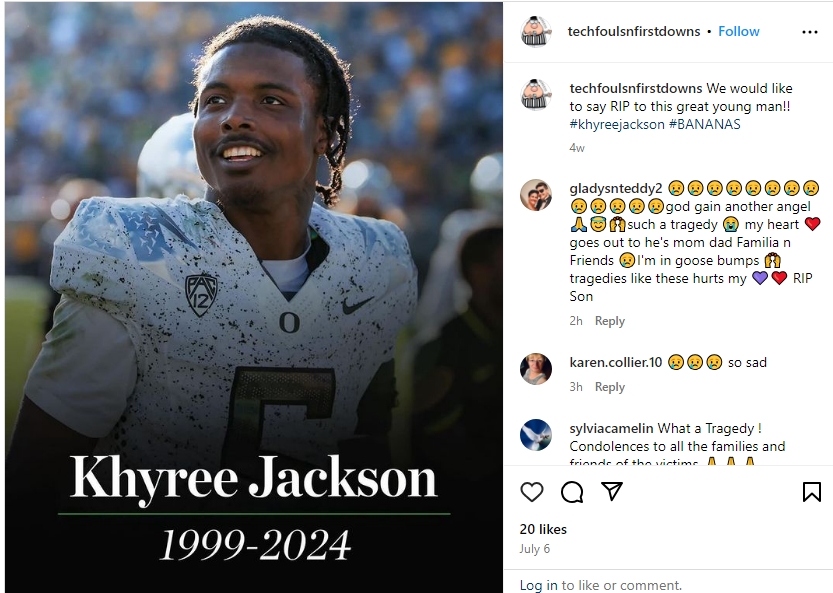This screenshot has width=833, height=593.
Task: Open #khyreejackson hashtag link
Action: [x=617, y=124]
